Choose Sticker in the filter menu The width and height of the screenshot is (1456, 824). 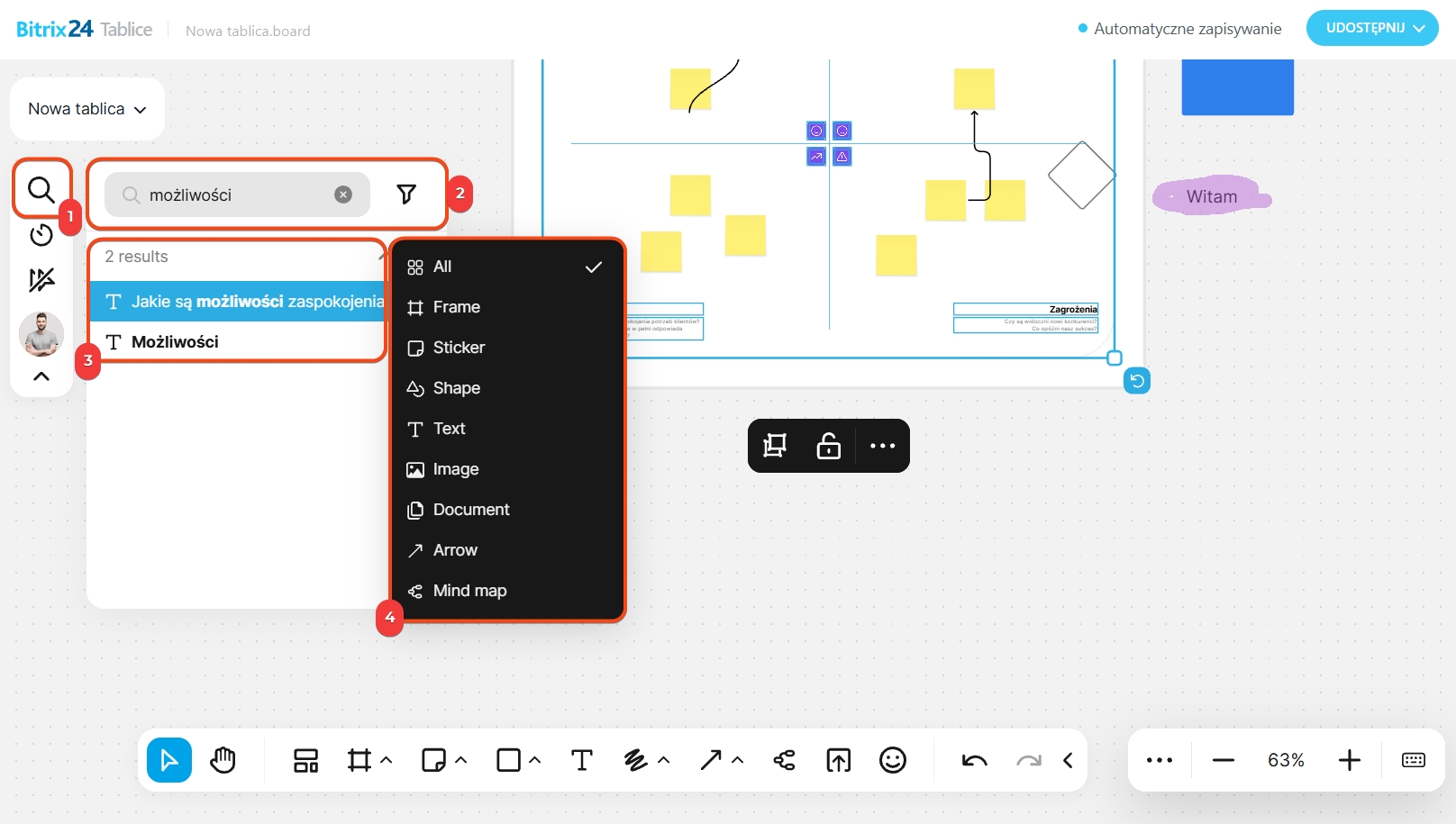click(459, 348)
